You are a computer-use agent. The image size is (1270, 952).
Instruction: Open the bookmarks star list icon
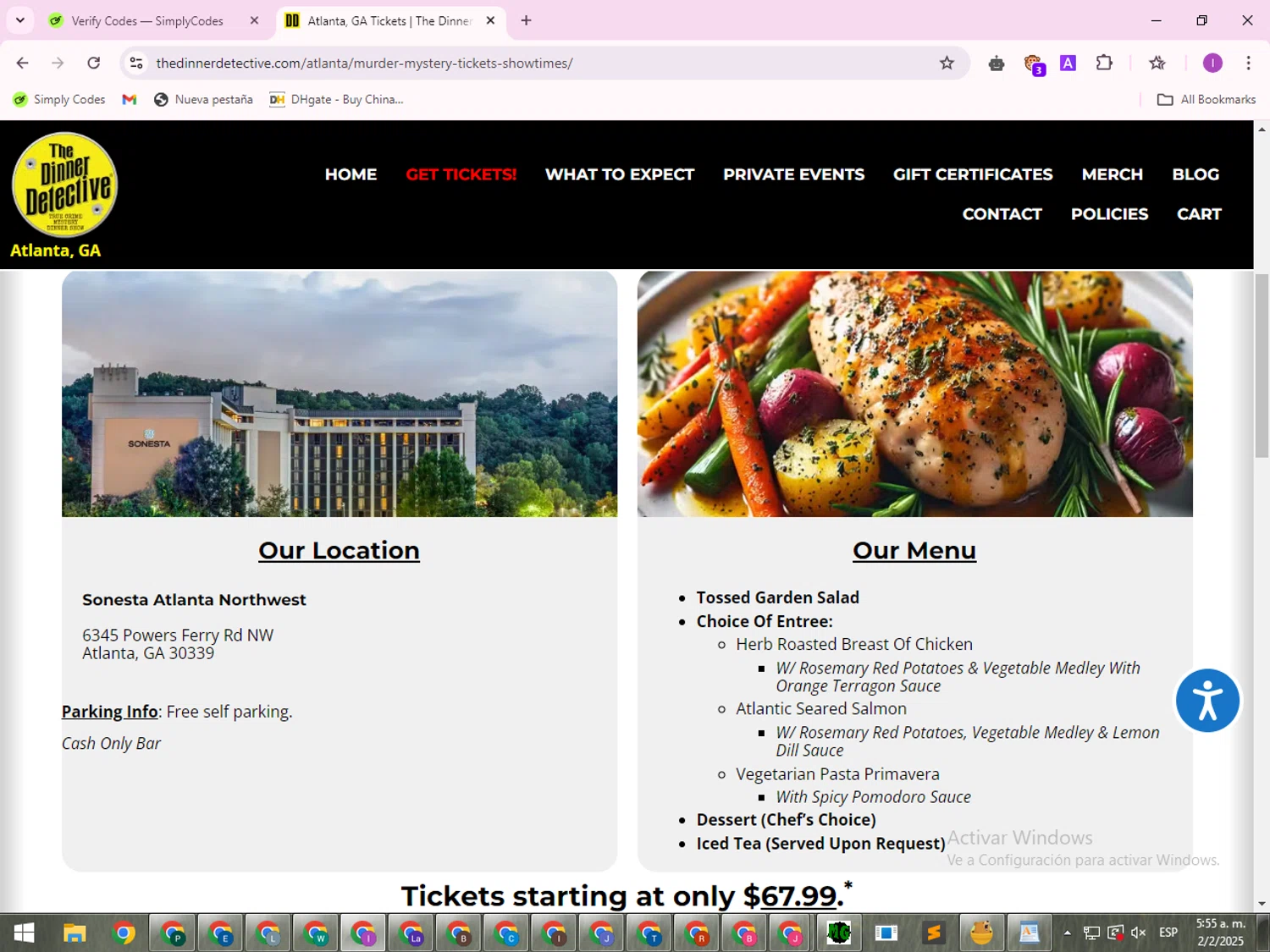pos(1157,63)
